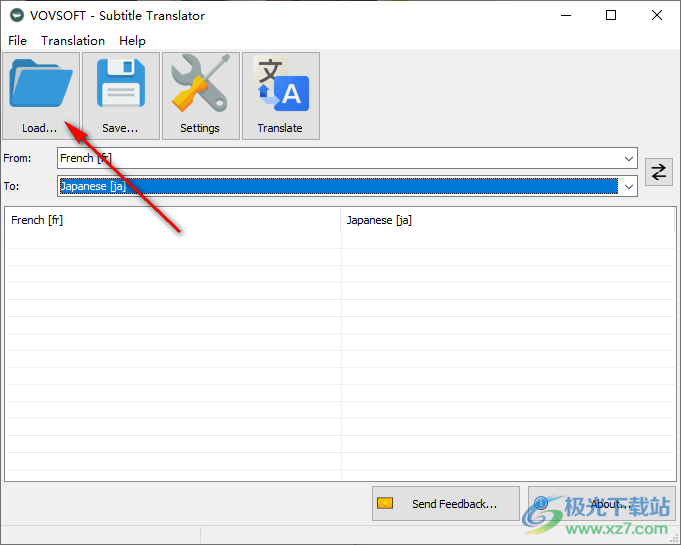The image size is (681, 545).
Task: Select the French [fr] From combo box field
Action: (x=347, y=158)
